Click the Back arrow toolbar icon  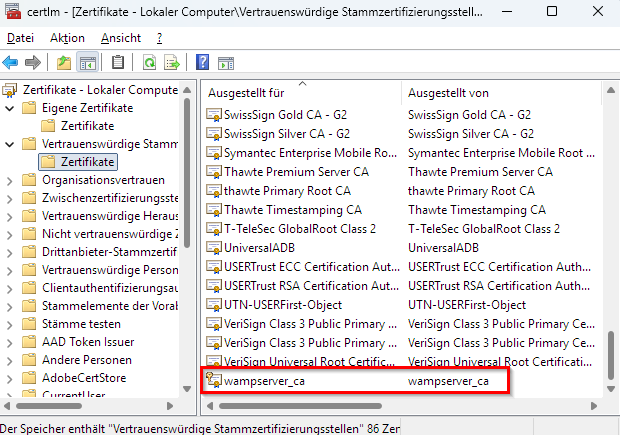click(12, 63)
